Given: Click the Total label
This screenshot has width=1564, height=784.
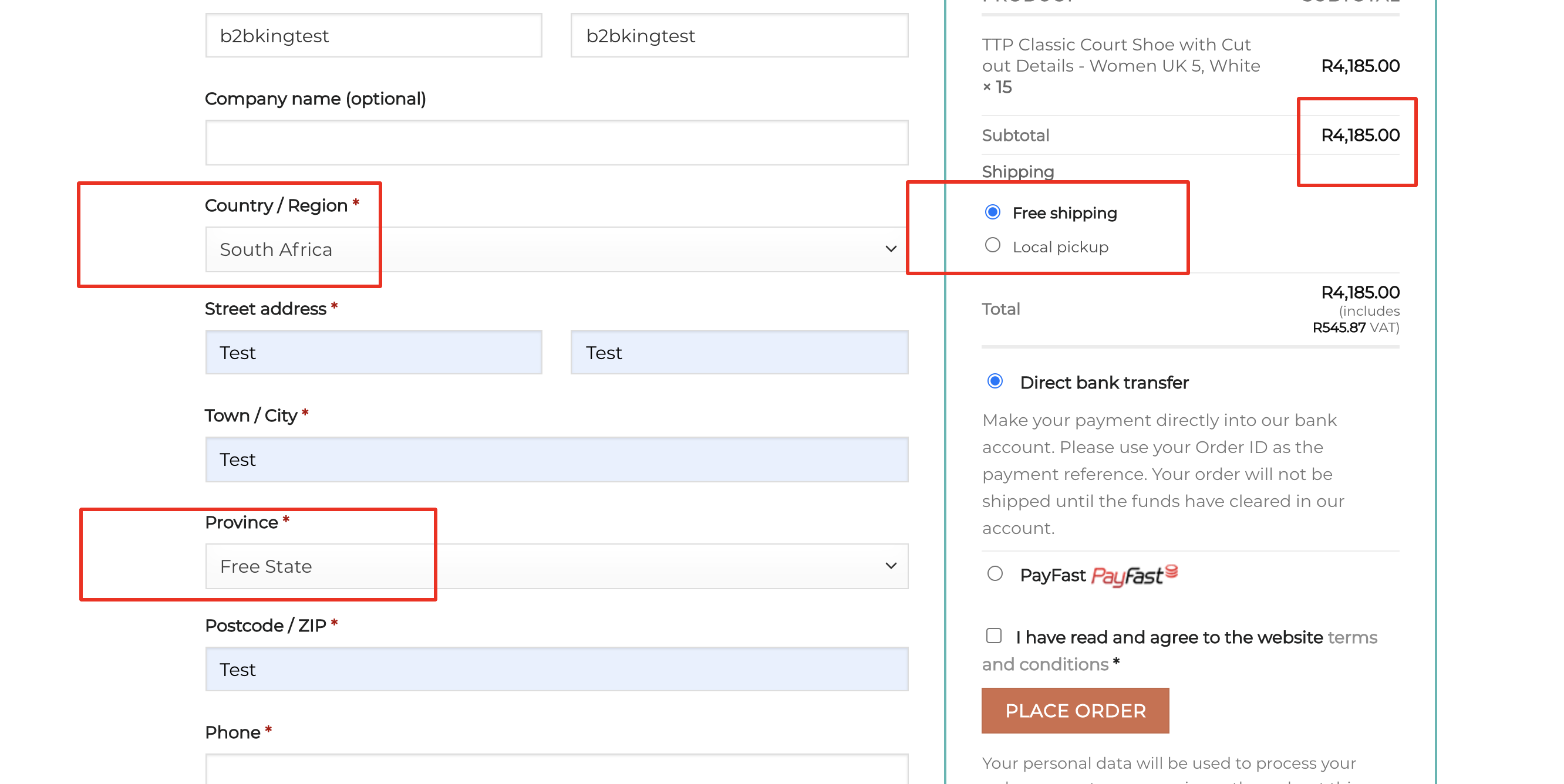Looking at the screenshot, I should (x=1000, y=309).
